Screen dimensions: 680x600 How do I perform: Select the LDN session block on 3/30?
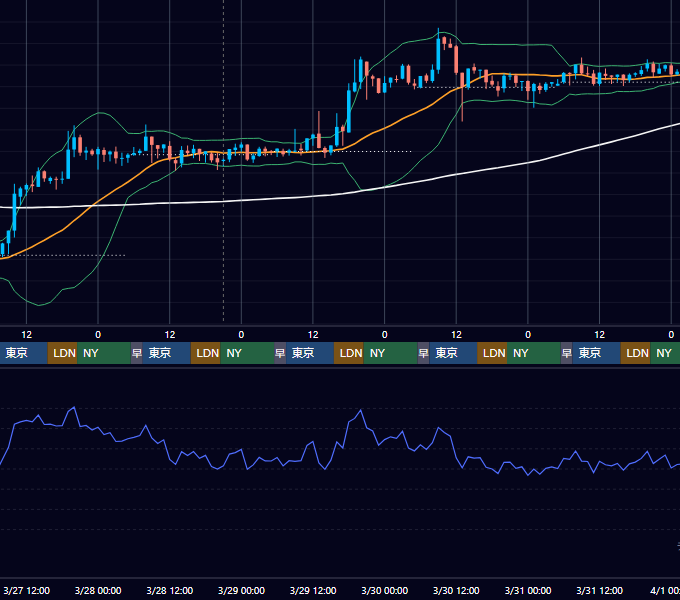coord(492,353)
